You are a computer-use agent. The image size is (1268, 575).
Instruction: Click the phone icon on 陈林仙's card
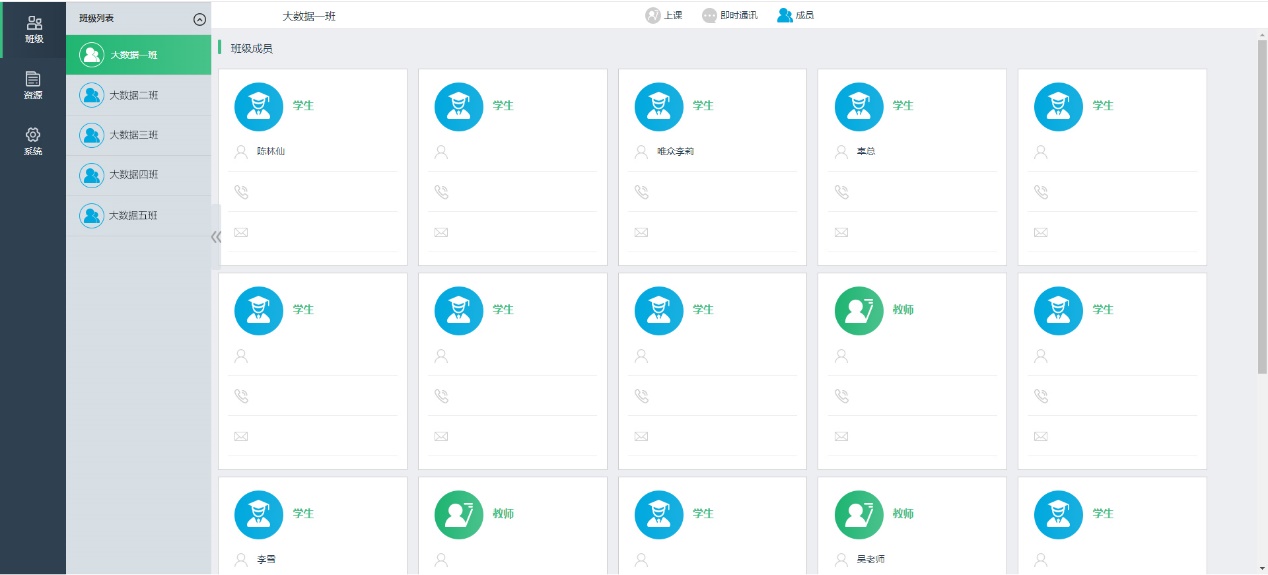[x=241, y=192]
